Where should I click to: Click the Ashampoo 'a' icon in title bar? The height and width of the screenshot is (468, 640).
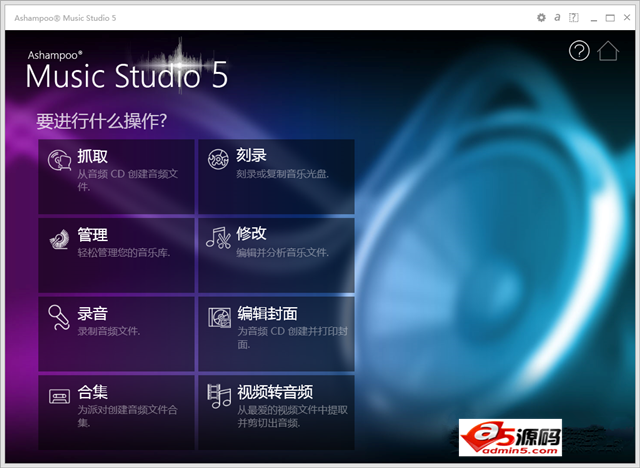(557, 17)
